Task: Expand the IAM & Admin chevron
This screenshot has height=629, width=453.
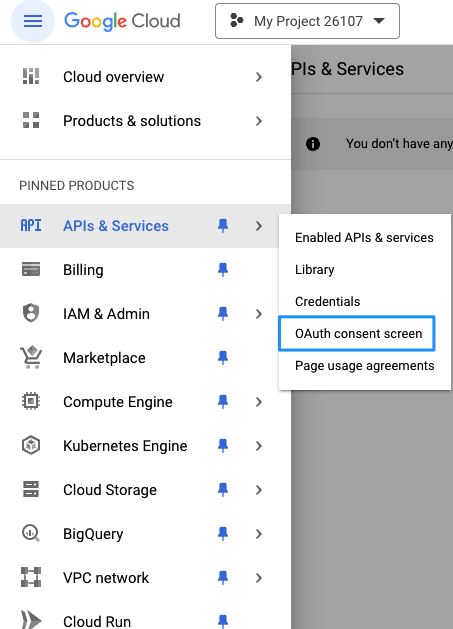Action: (259, 314)
